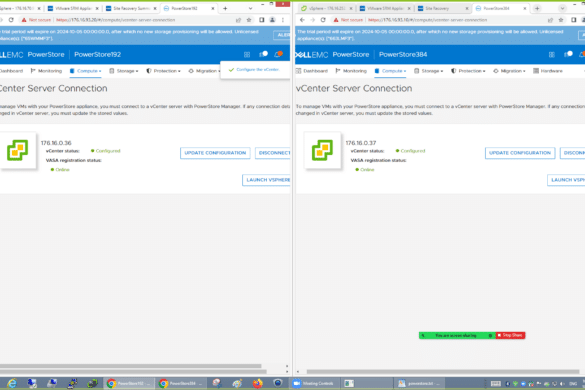Open Compute dropdown in PowerStore384 window
The image size is (585, 390).
[390, 71]
